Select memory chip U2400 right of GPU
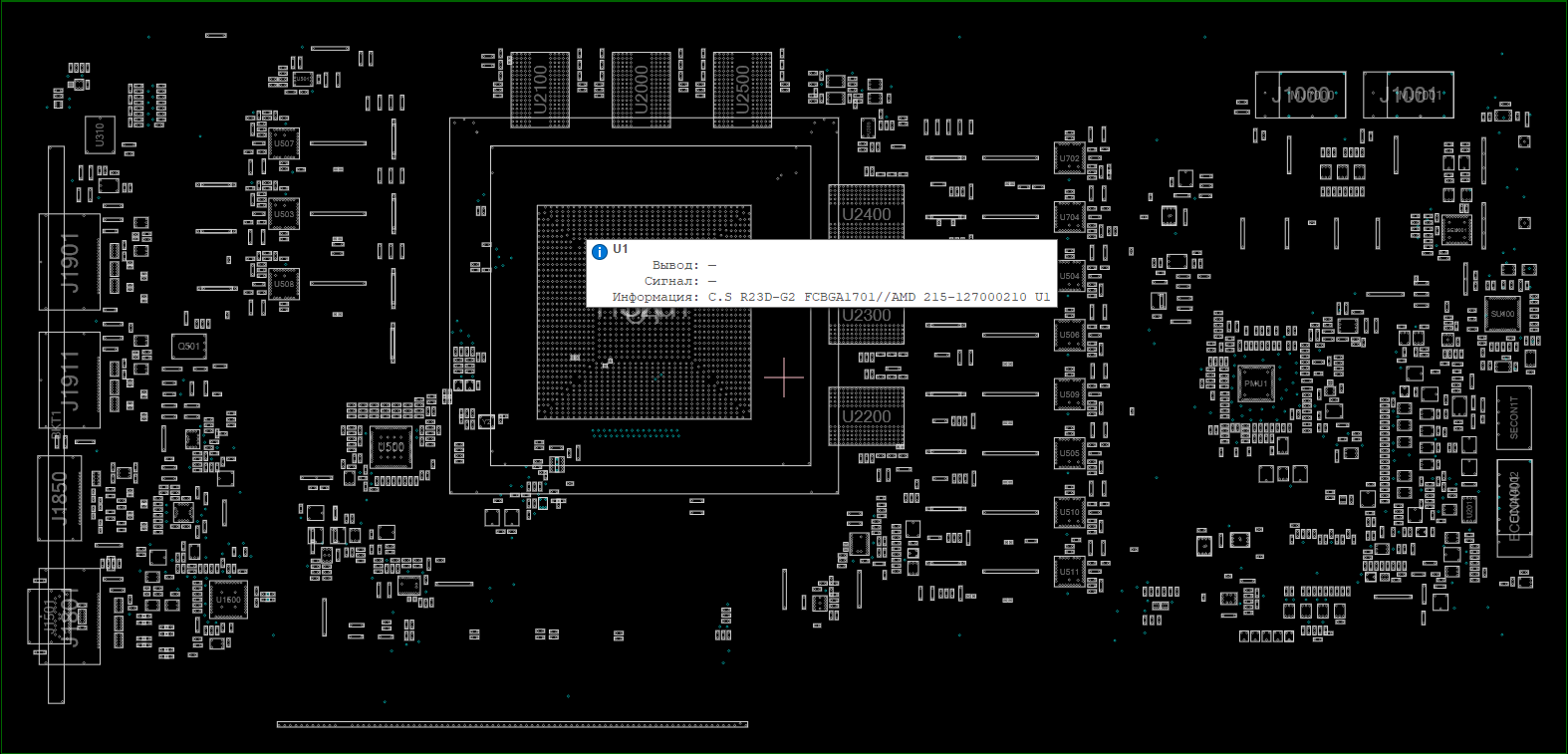Screen dimensions: 1568x754 [x=867, y=212]
